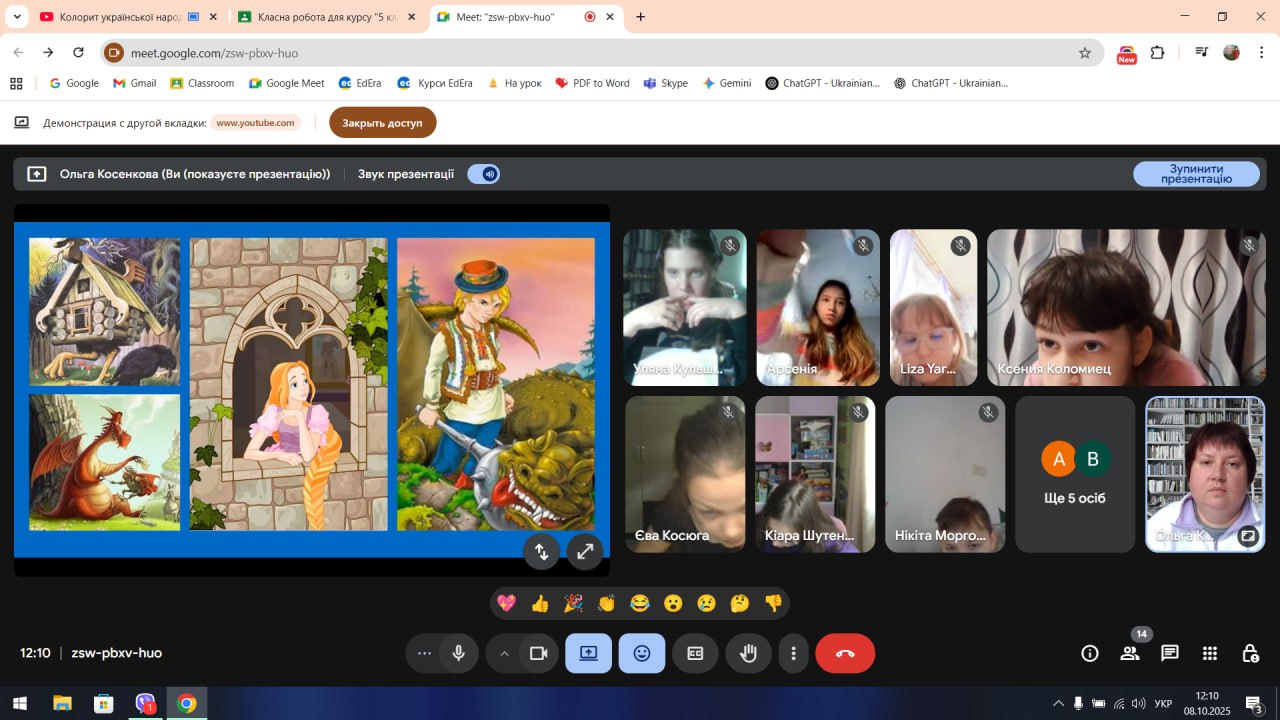The image size is (1280, 720).
Task: Send the thumbs up emoji reaction
Action: [540, 603]
